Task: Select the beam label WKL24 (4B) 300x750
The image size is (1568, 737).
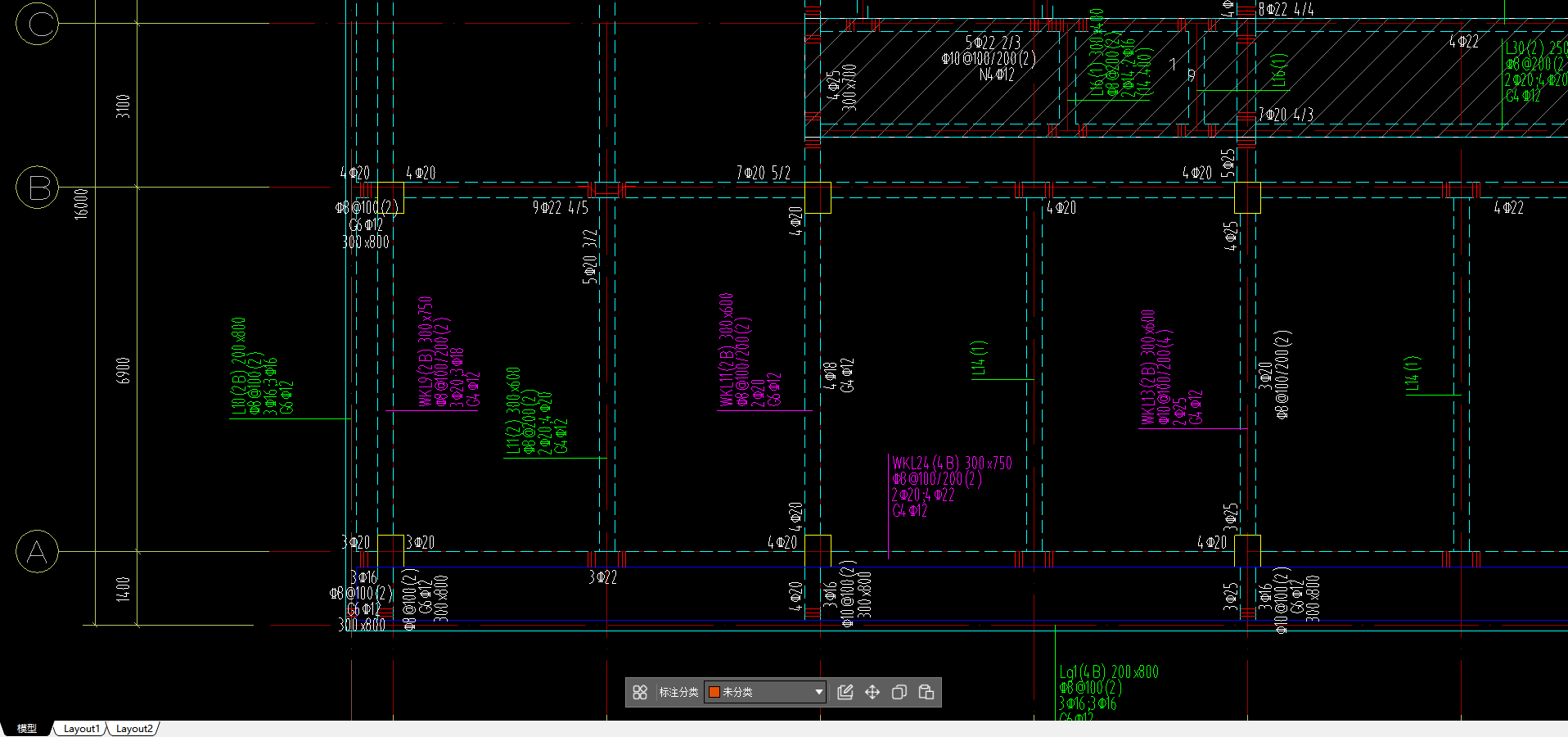Action: tap(952, 463)
